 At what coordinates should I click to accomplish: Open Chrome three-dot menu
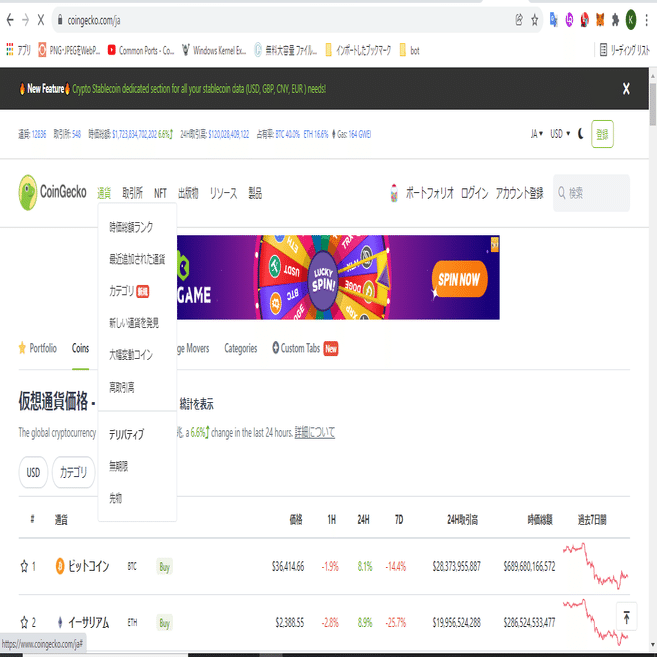(647, 20)
